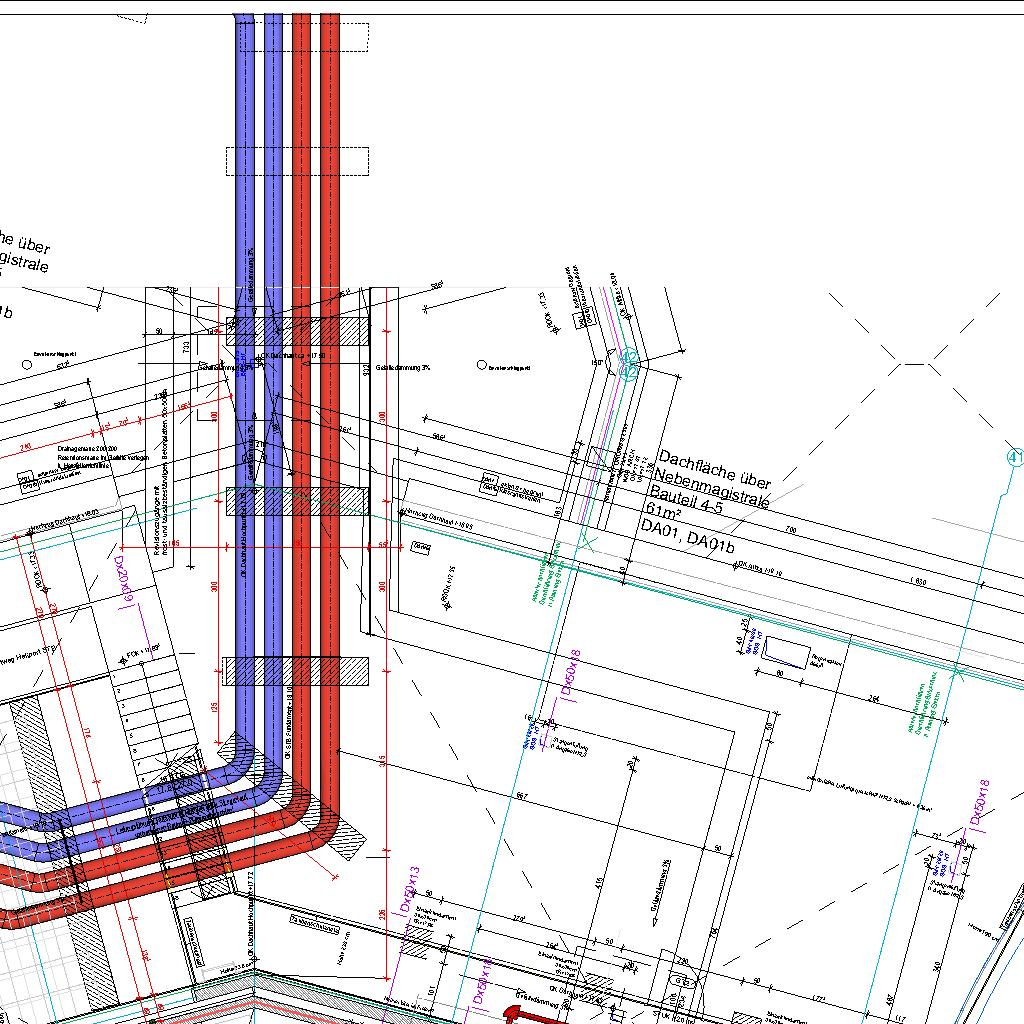Select the topmost dashed rectangle across the pipes
The image size is (1024, 1024).
coord(297,36)
